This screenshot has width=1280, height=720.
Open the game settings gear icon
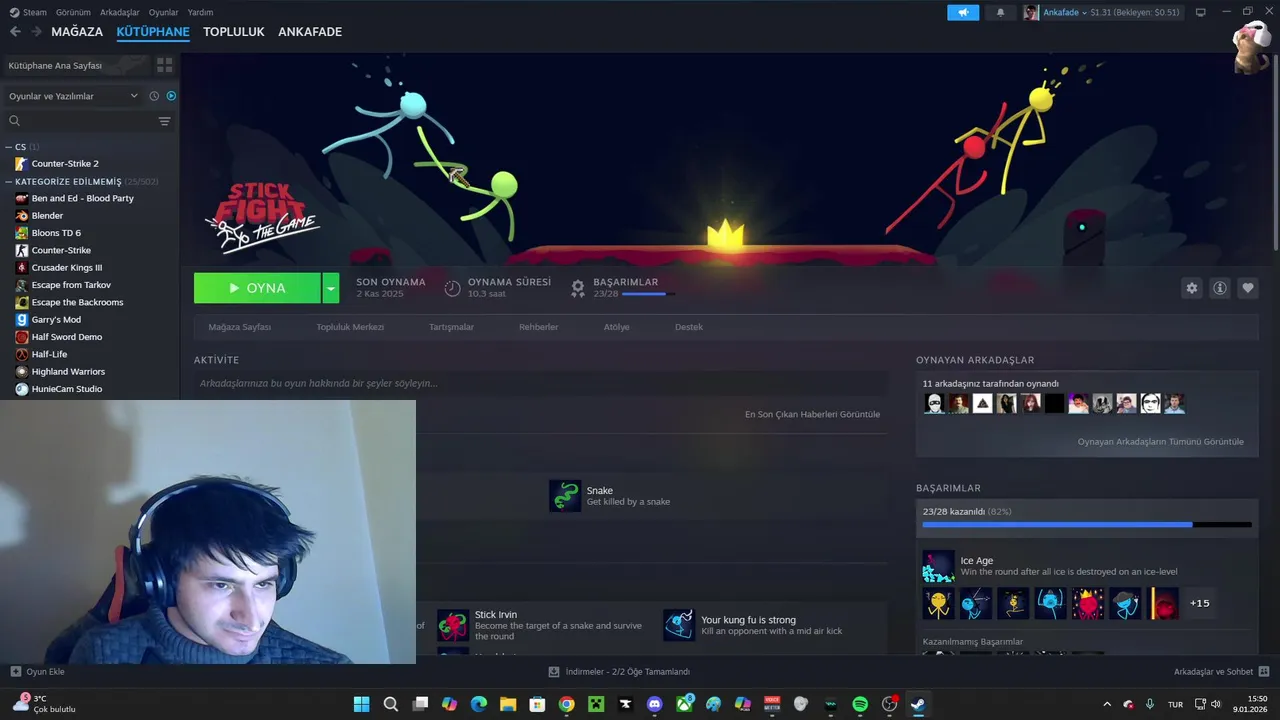coord(1192,288)
